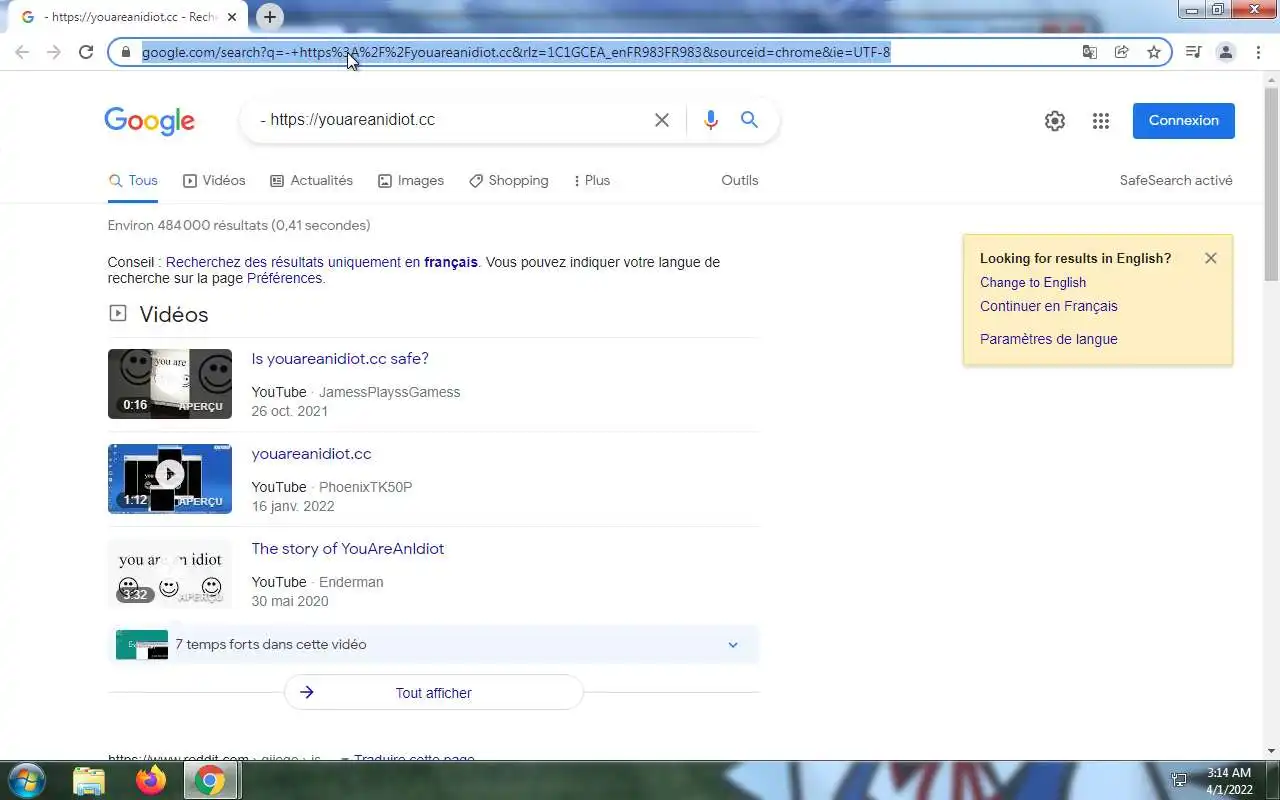Open the Google apps grid icon
The height and width of the screenshot is (800, 1280).
1101,121
